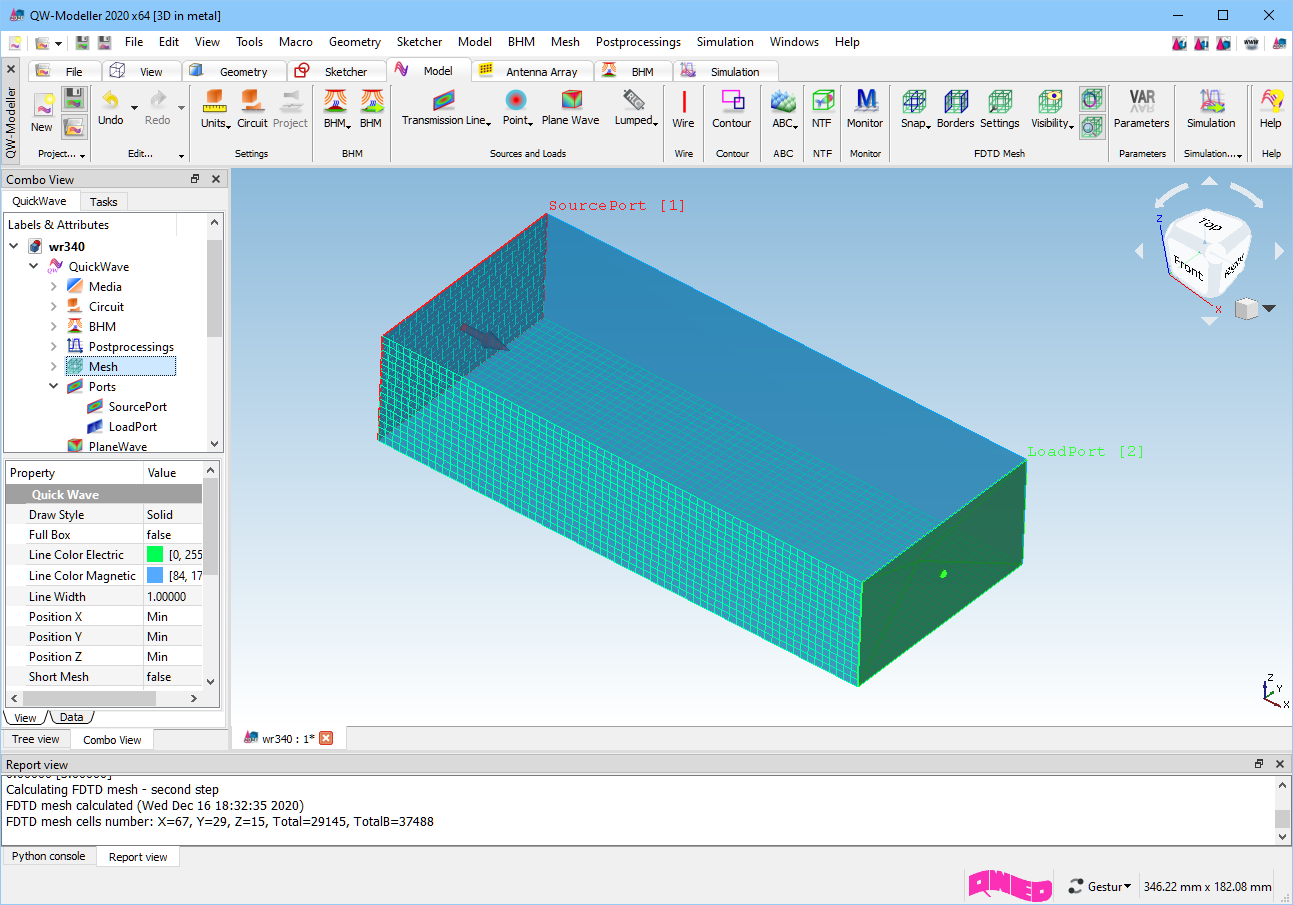This screenshot has width=1293, height=905.
Task: Click the Redo arrow icon
Action: (x=158, y=101)
